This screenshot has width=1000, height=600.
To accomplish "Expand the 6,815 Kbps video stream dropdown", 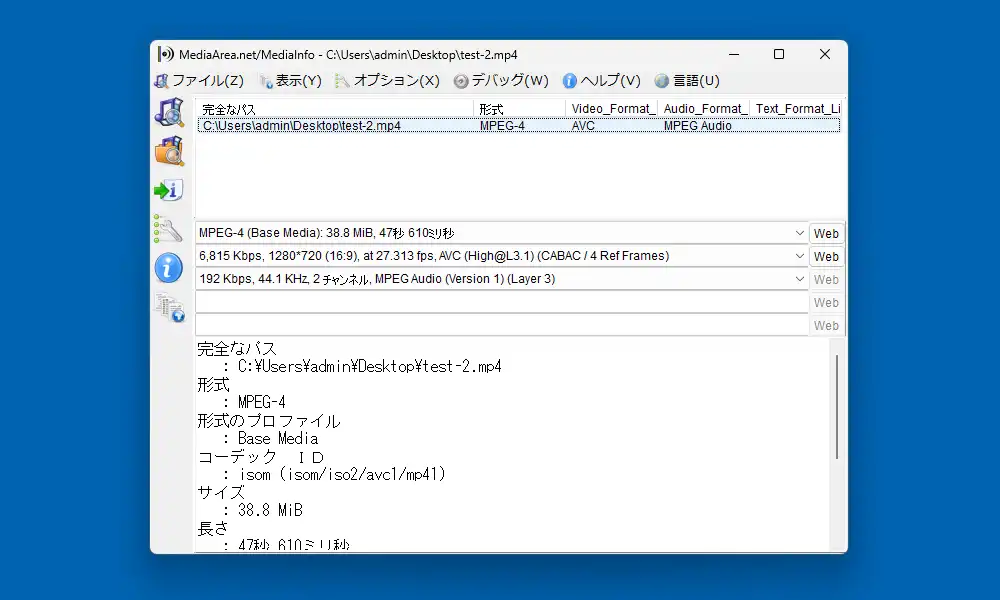I will pos(799,256).
